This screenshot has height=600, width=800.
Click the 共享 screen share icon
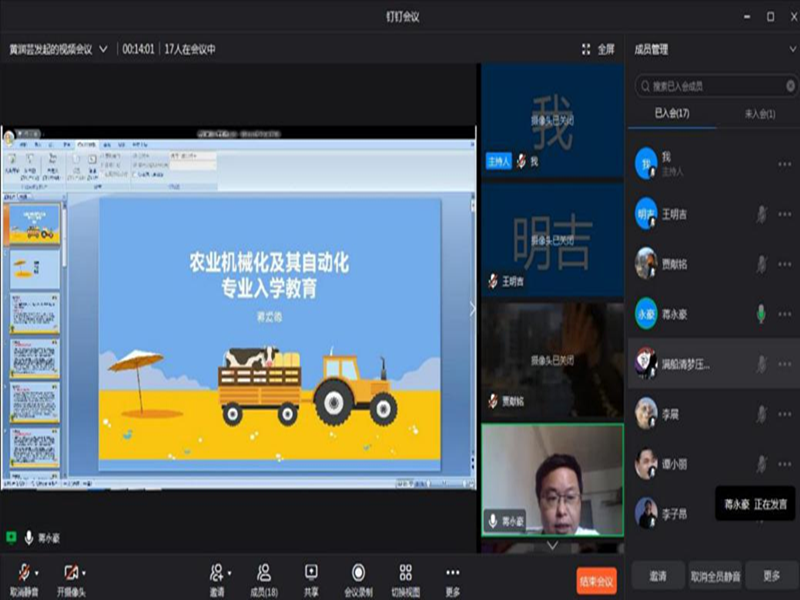(311, 572)
